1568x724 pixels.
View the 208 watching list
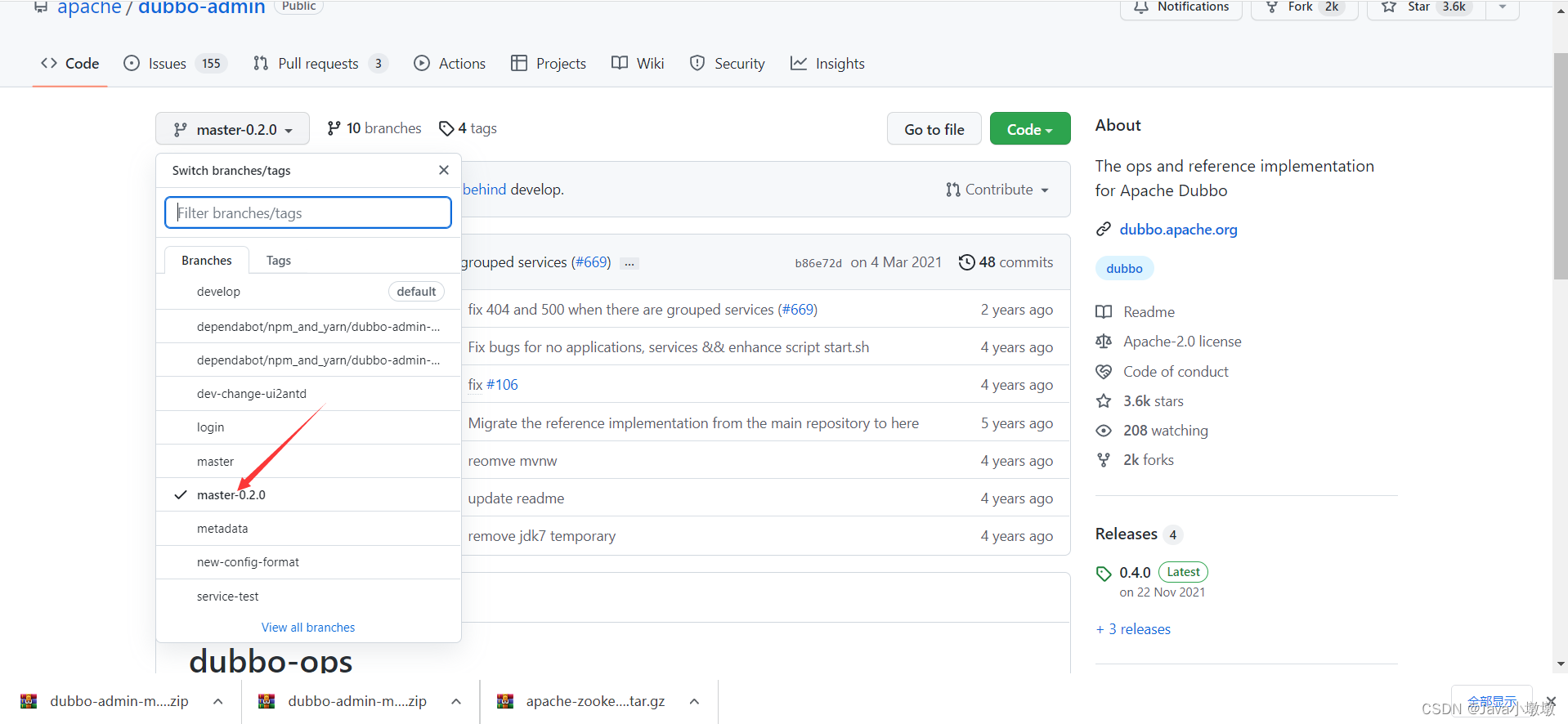[x=1165, y=431]
